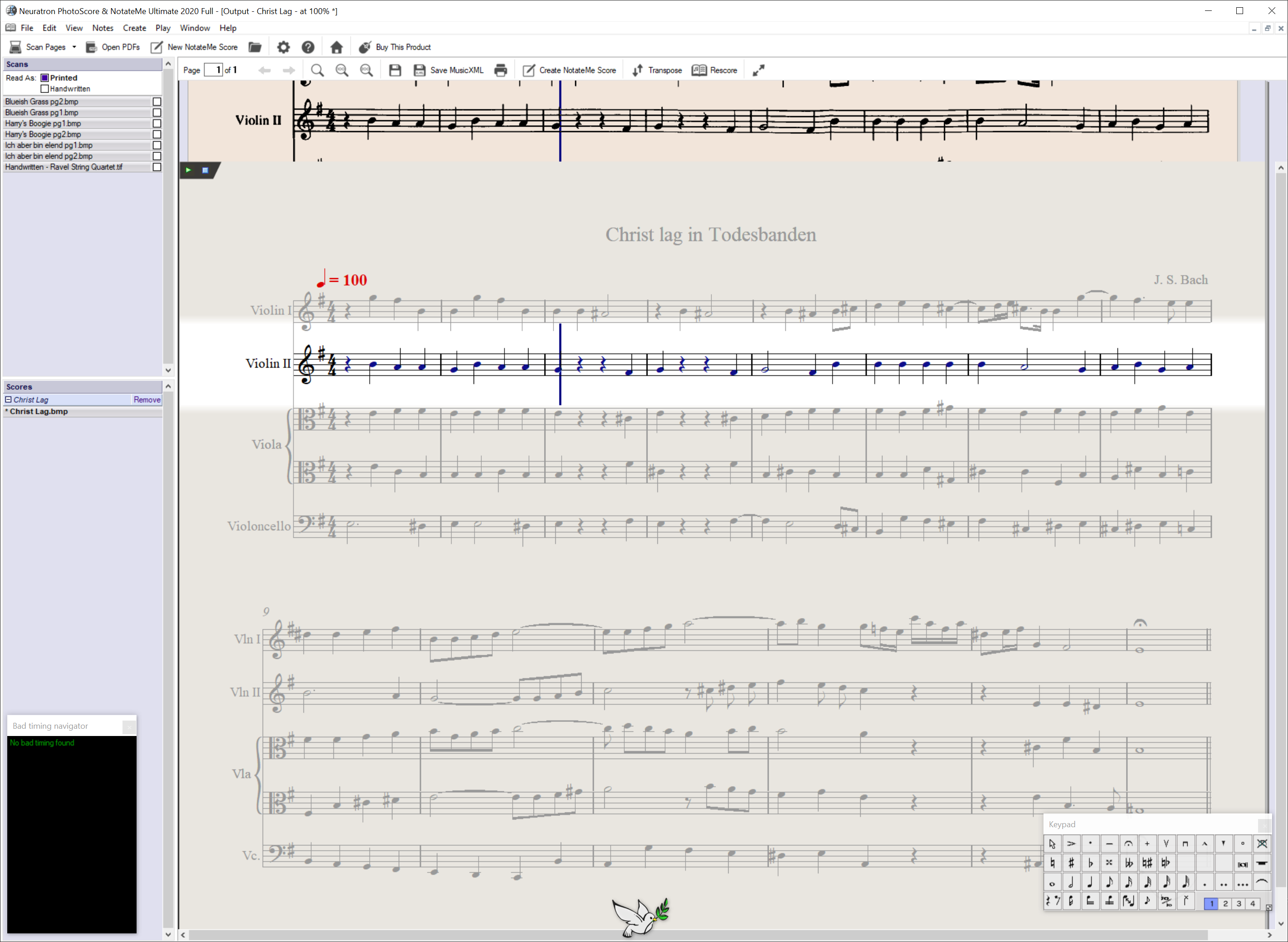Switch to Keypad layout 3

(1239, 903)
